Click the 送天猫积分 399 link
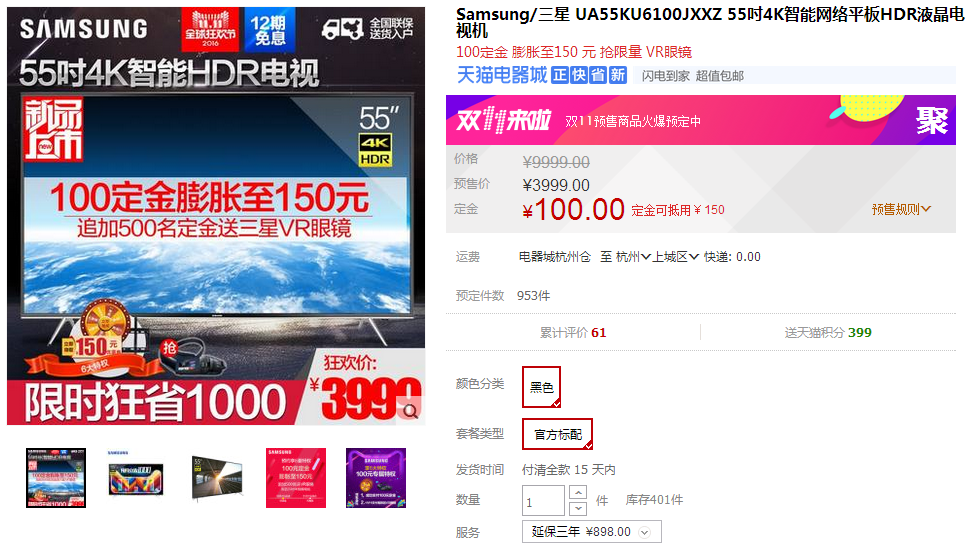Image resolution: width=967 pixels, height=548 pixels. pos(828,333)
